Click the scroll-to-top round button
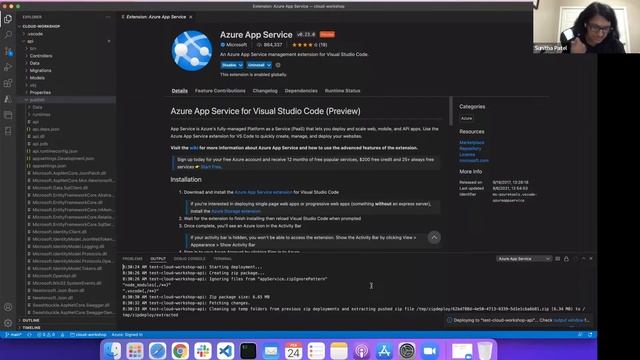 [434, 237]
